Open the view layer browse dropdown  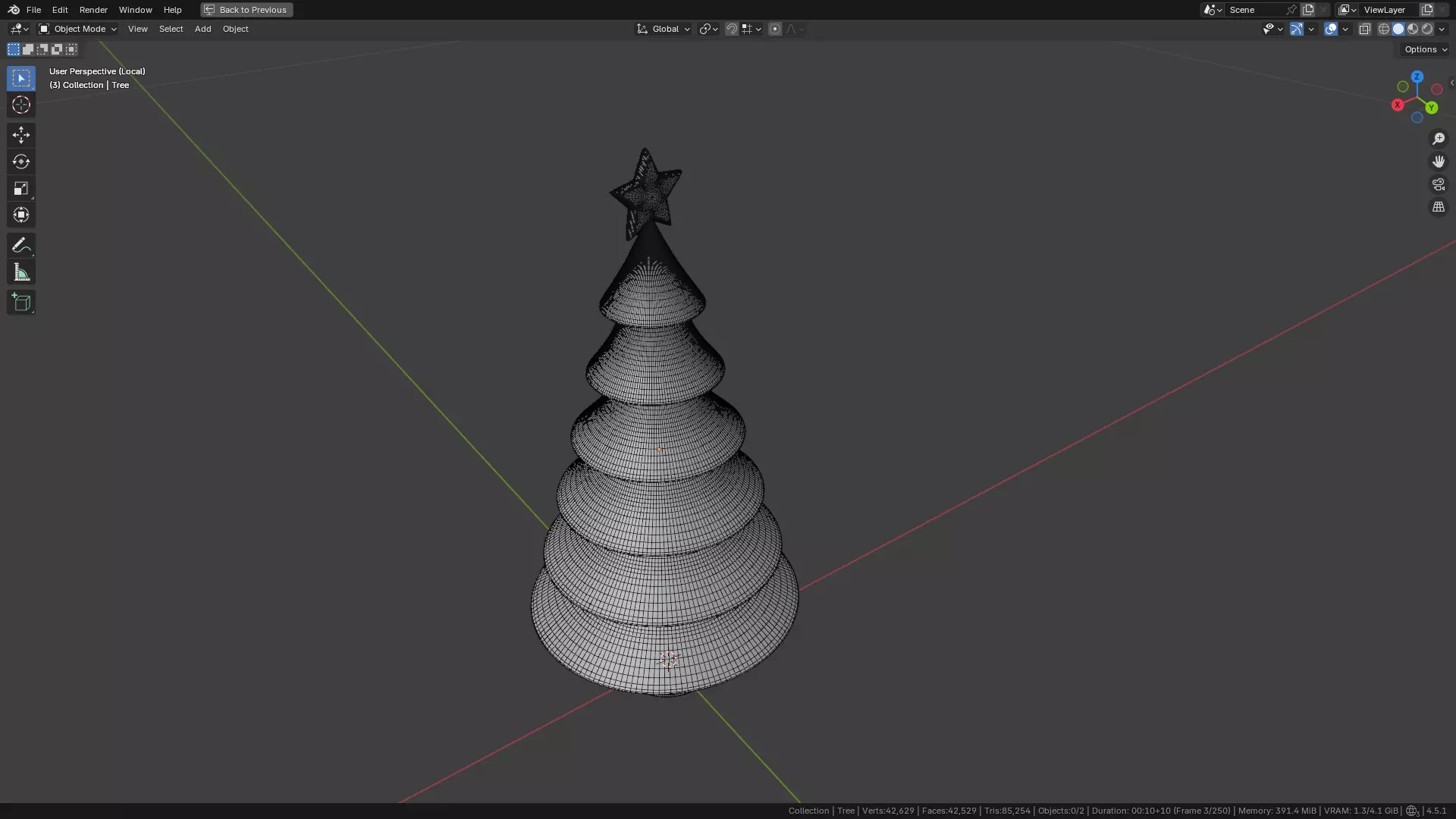click(x=1348, y=10)
